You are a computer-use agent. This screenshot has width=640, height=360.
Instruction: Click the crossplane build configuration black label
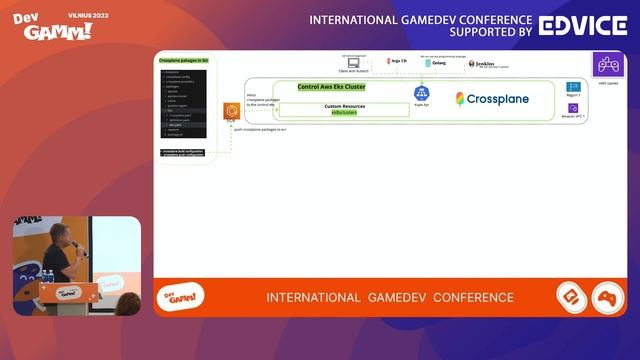click(182, 153)
